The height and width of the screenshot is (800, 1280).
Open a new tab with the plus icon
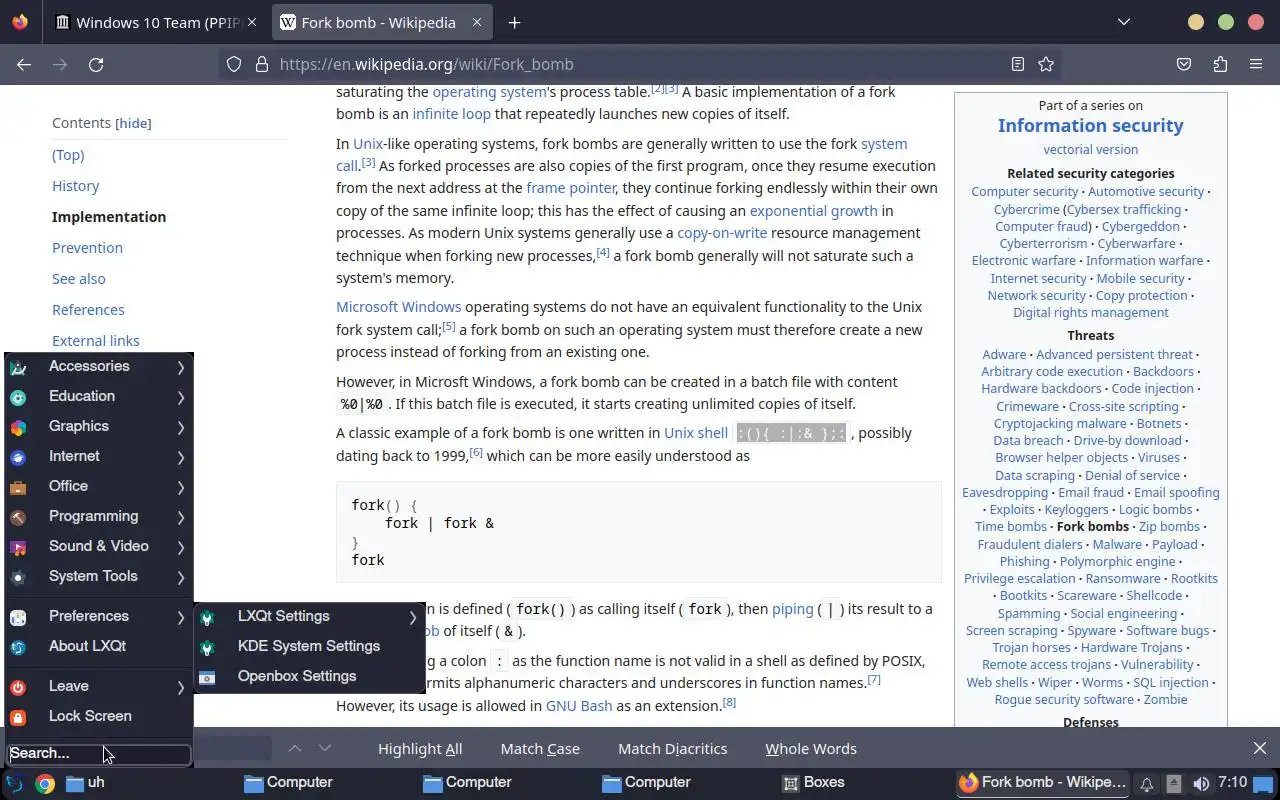point(514,22)
